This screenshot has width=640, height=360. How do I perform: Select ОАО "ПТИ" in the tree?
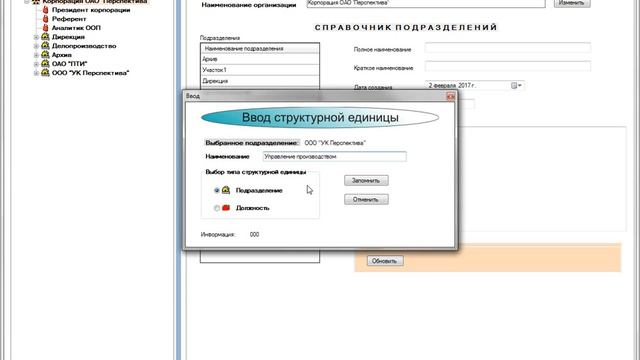[69, 64]
